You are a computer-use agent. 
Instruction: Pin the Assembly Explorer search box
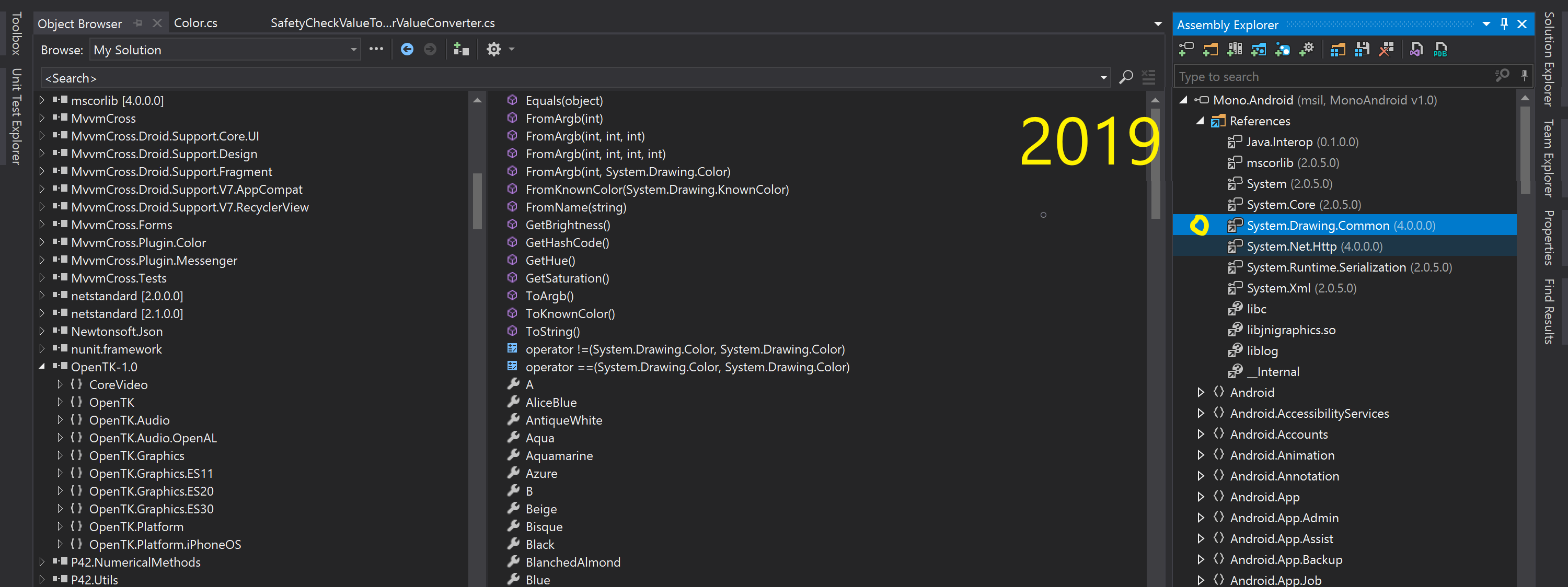tap(1524, 75)
